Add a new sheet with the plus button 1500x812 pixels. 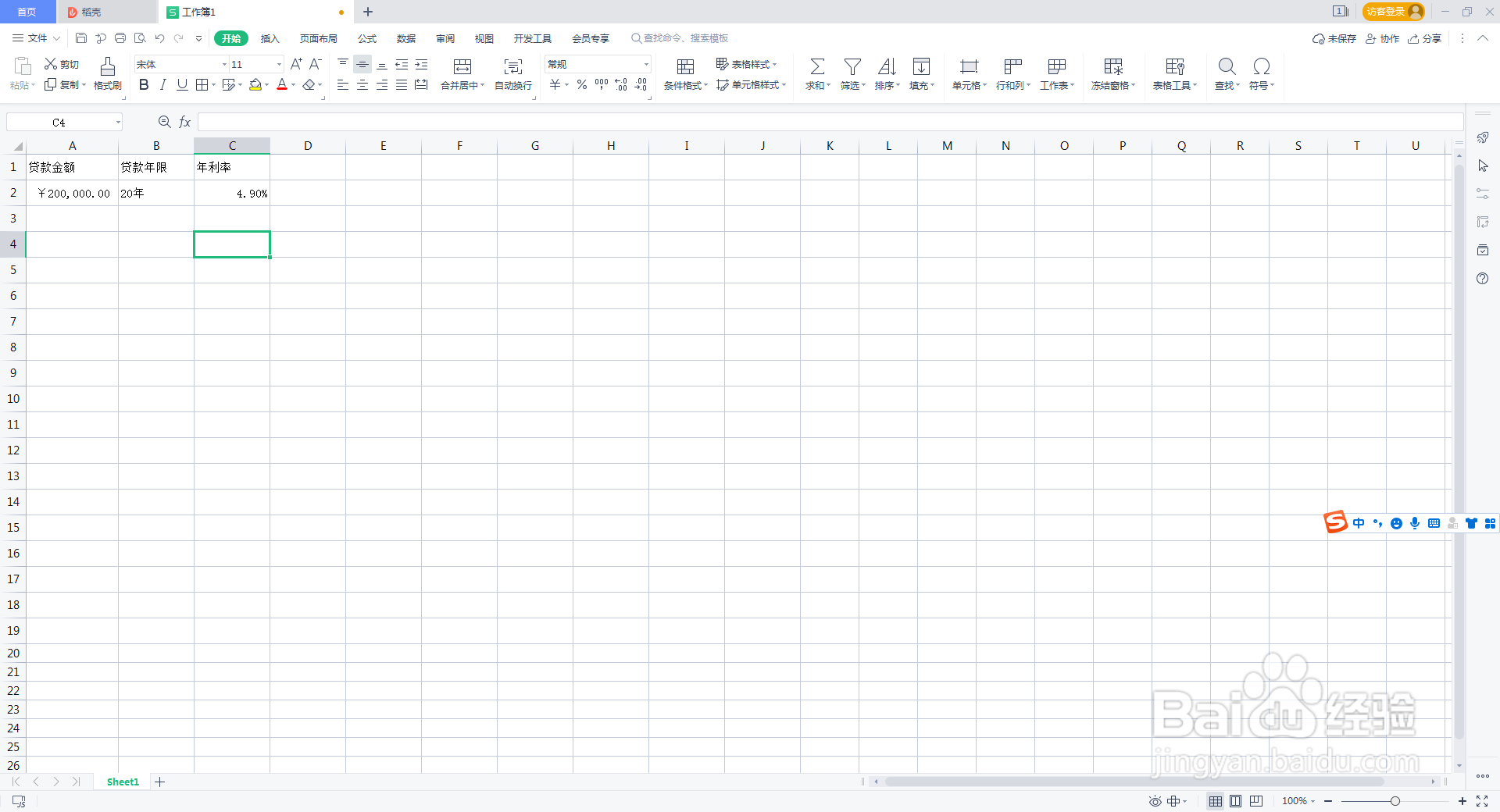click(x=159, y=782)
